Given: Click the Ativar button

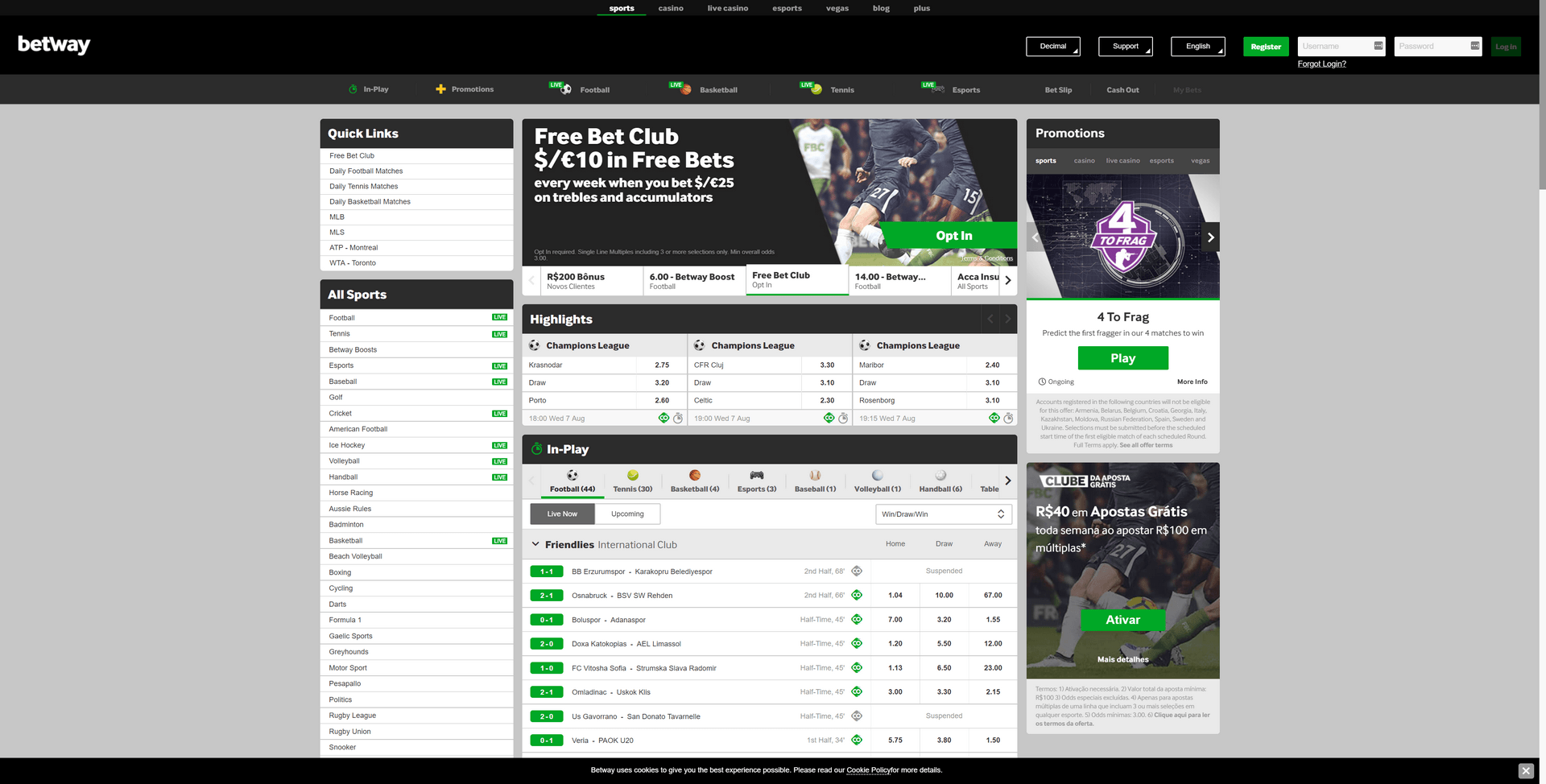Looking at the screenshot, I should tap(1122, 620).
